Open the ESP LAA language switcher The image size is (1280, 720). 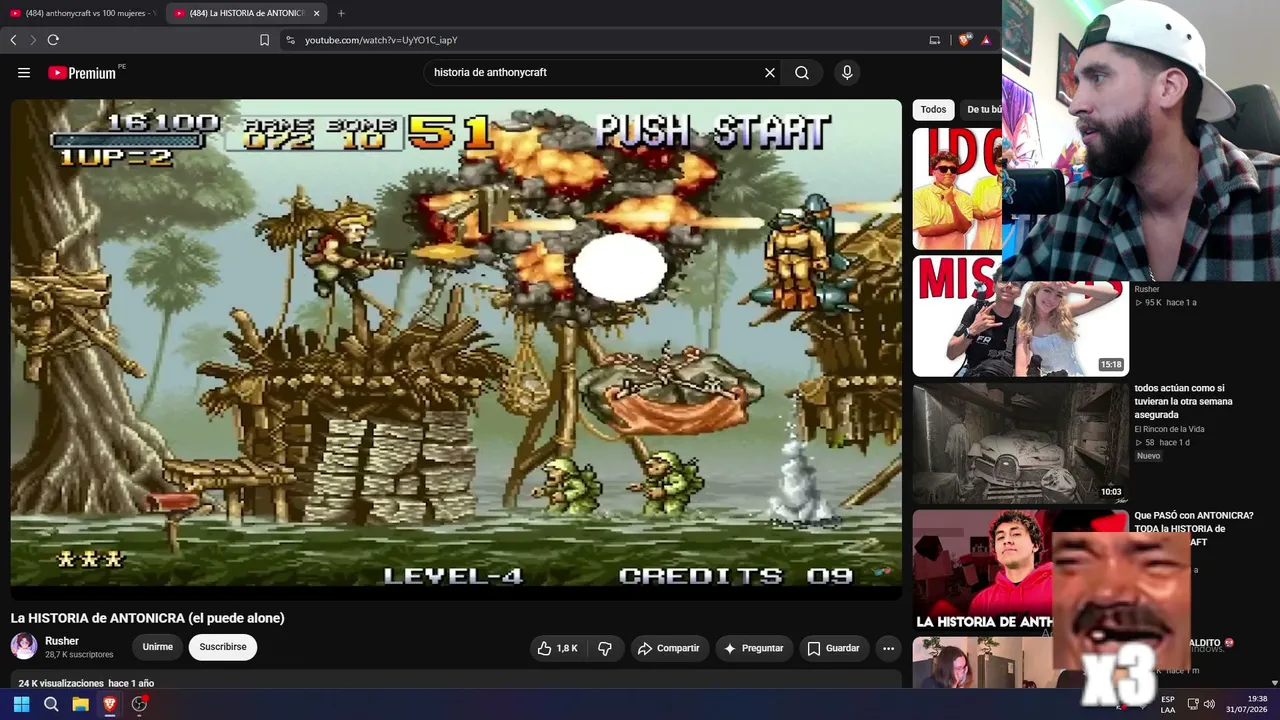pos(1168,704)
